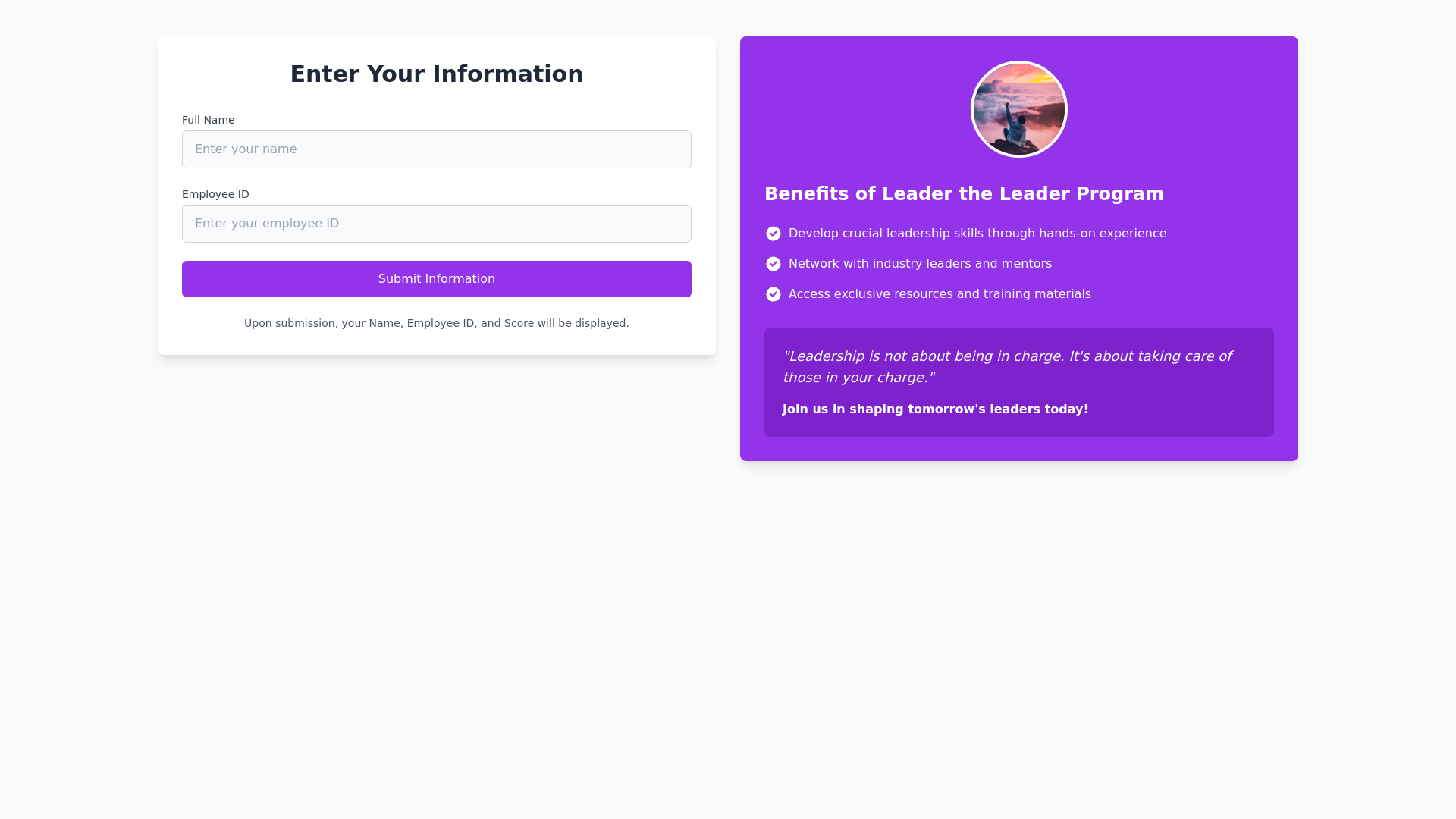Click the Benefits of Leader the Leader Program heading
Screen dimensions: 1456x819
[x=964, y=194]
